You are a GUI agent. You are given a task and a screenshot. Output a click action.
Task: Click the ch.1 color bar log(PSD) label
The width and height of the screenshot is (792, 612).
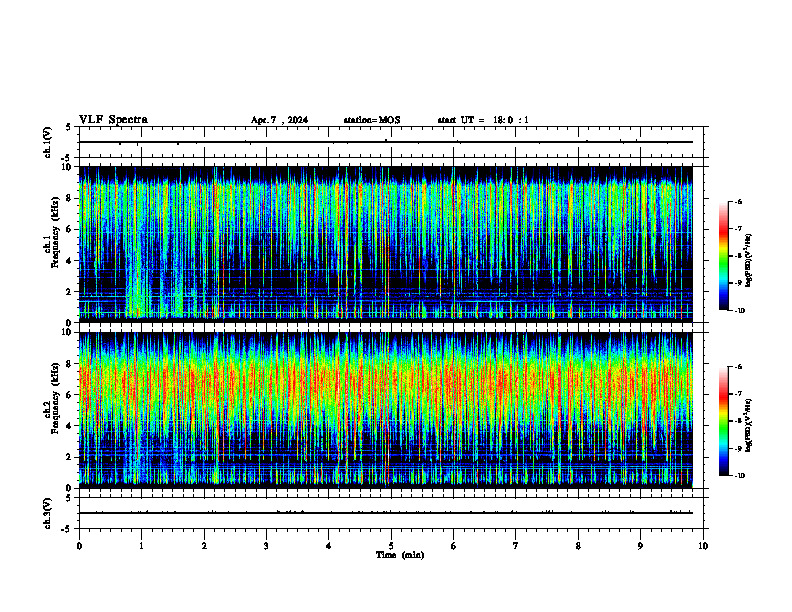pos(749,261)
